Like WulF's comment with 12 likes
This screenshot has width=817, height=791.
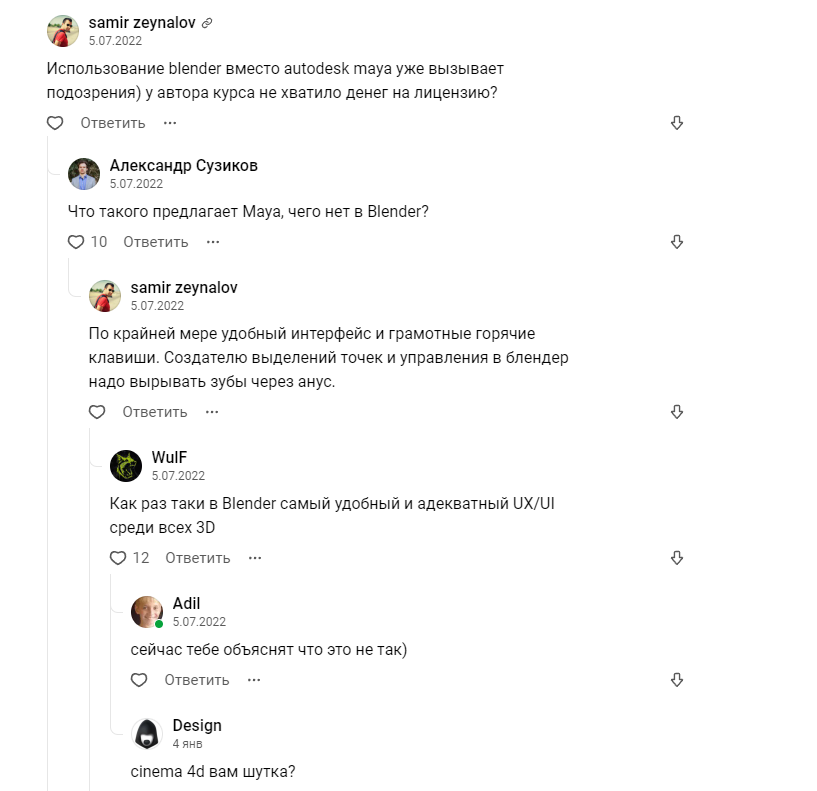coord(118,558)
